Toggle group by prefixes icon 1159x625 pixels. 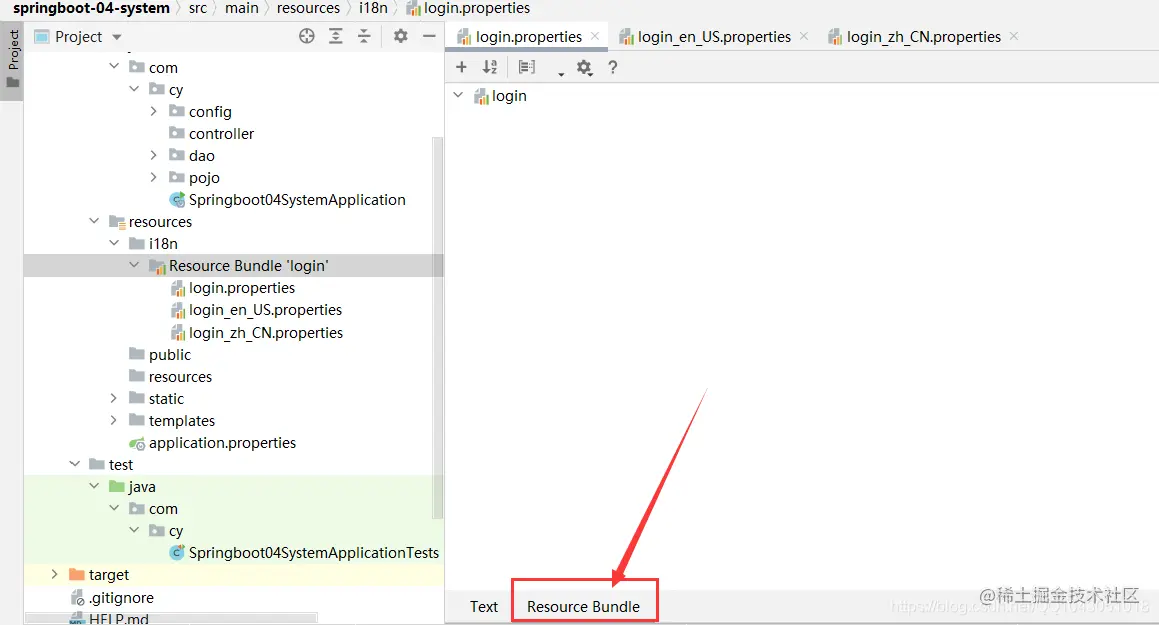point(527,67)
